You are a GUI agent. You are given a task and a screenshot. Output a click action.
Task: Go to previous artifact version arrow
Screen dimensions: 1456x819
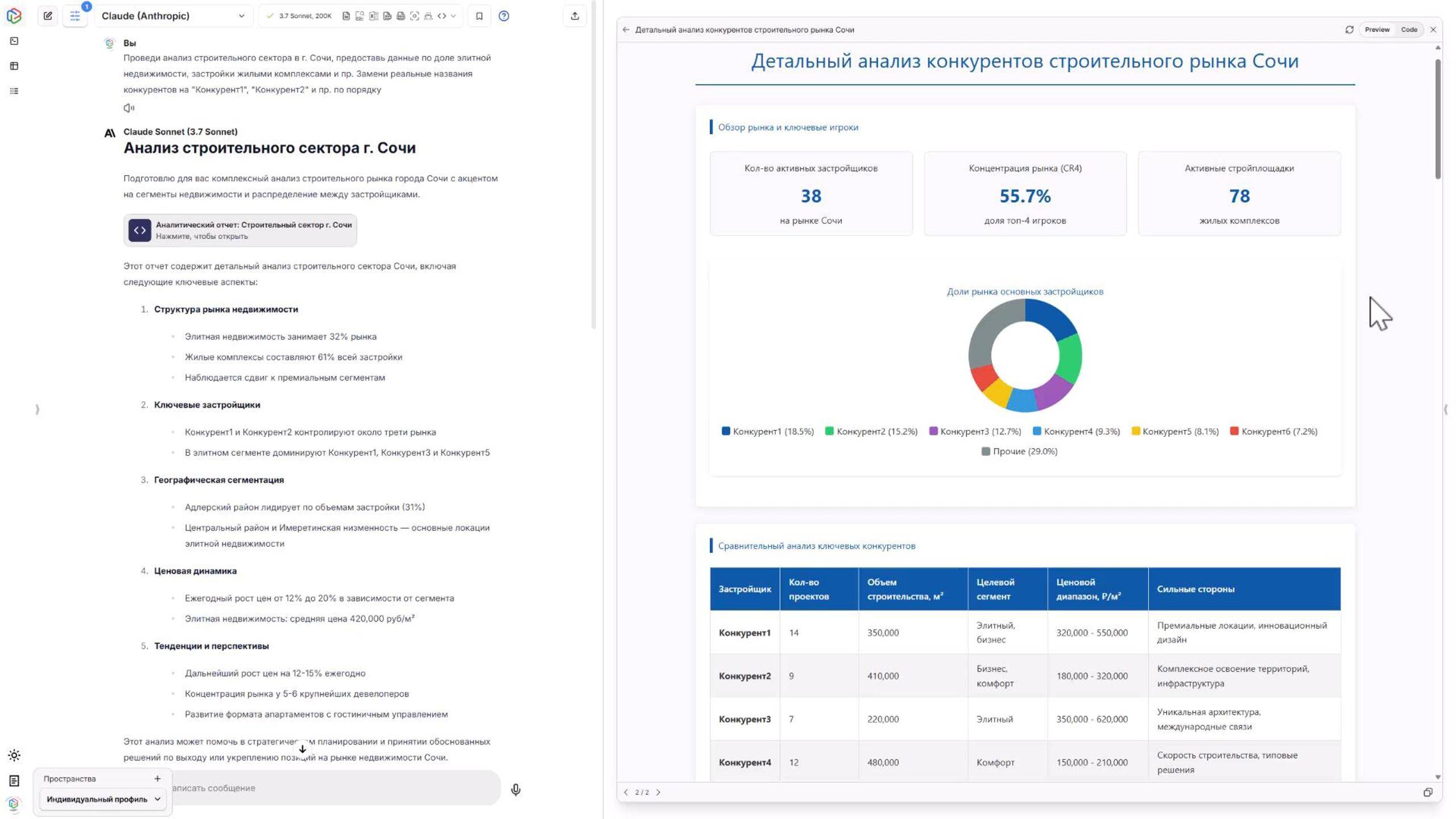click(626, 792)
